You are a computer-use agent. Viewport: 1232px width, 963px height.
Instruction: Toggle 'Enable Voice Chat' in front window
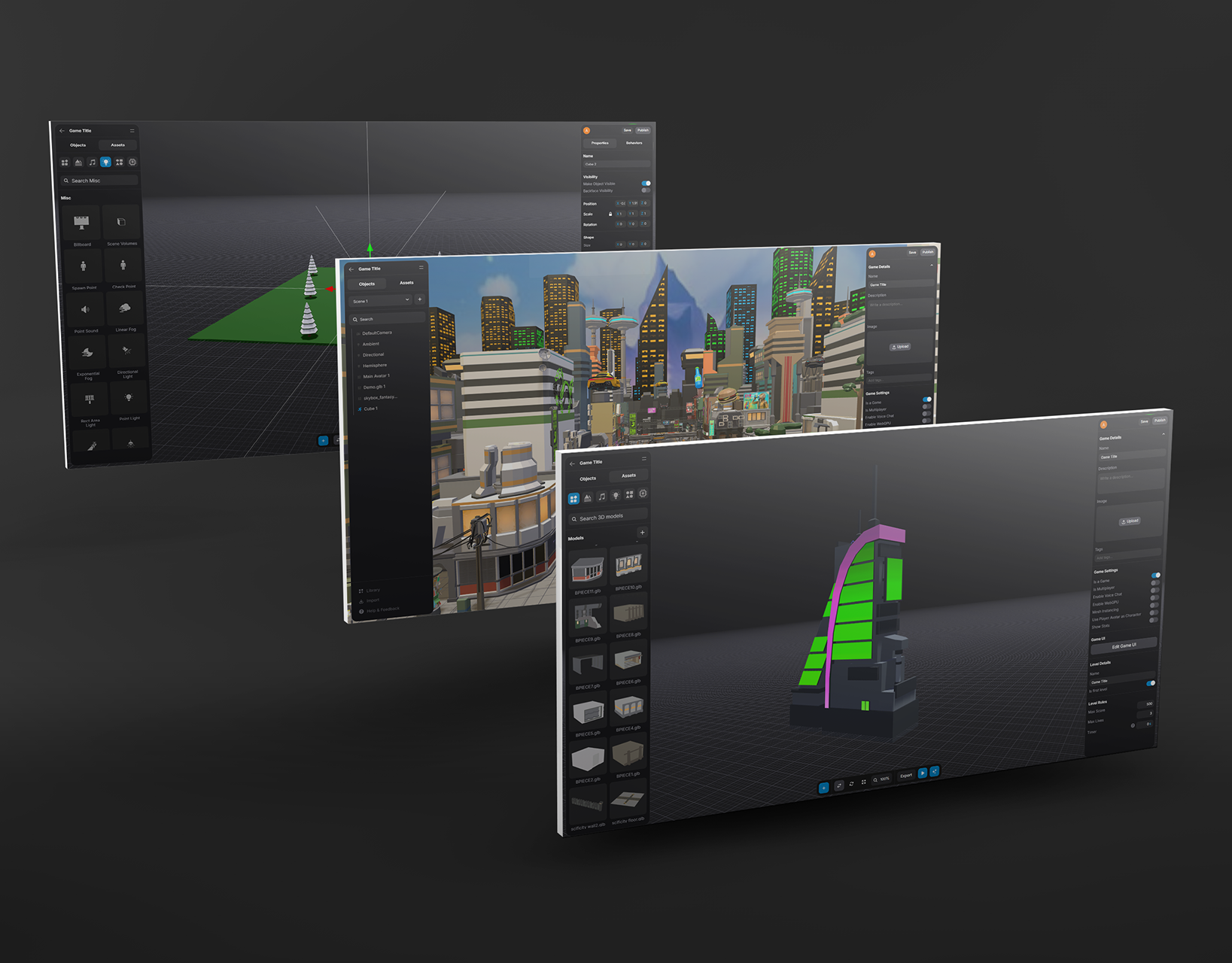point(1154,591)
